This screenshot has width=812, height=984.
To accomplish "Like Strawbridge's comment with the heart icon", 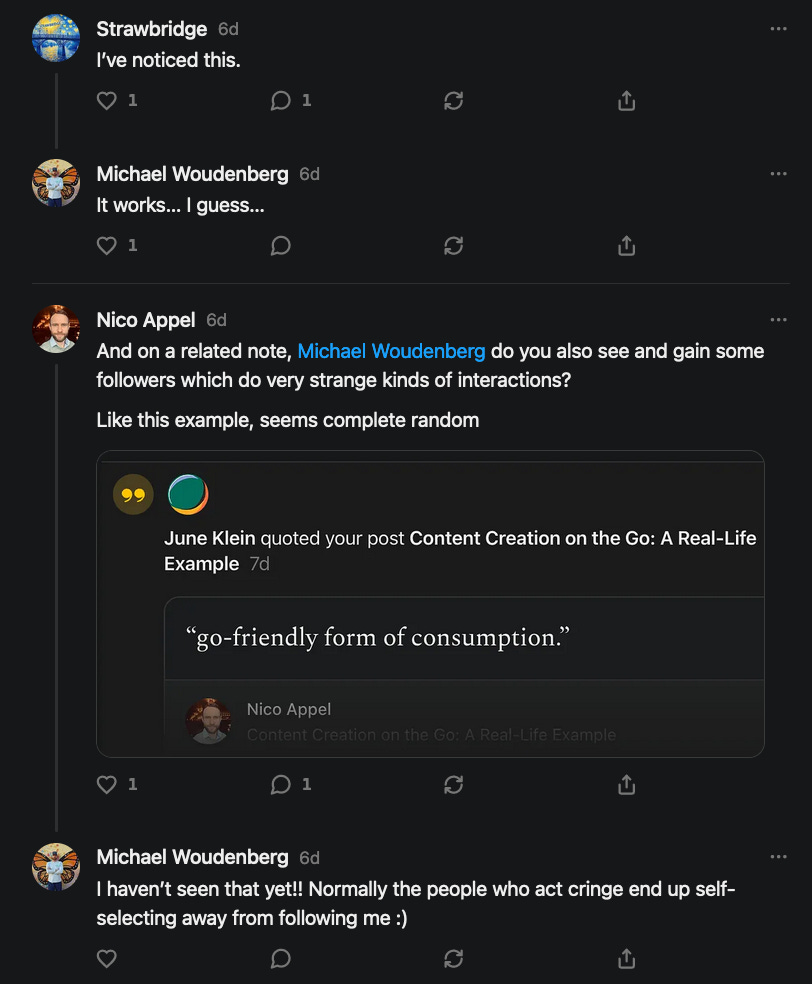I will [x=107, y=101].
